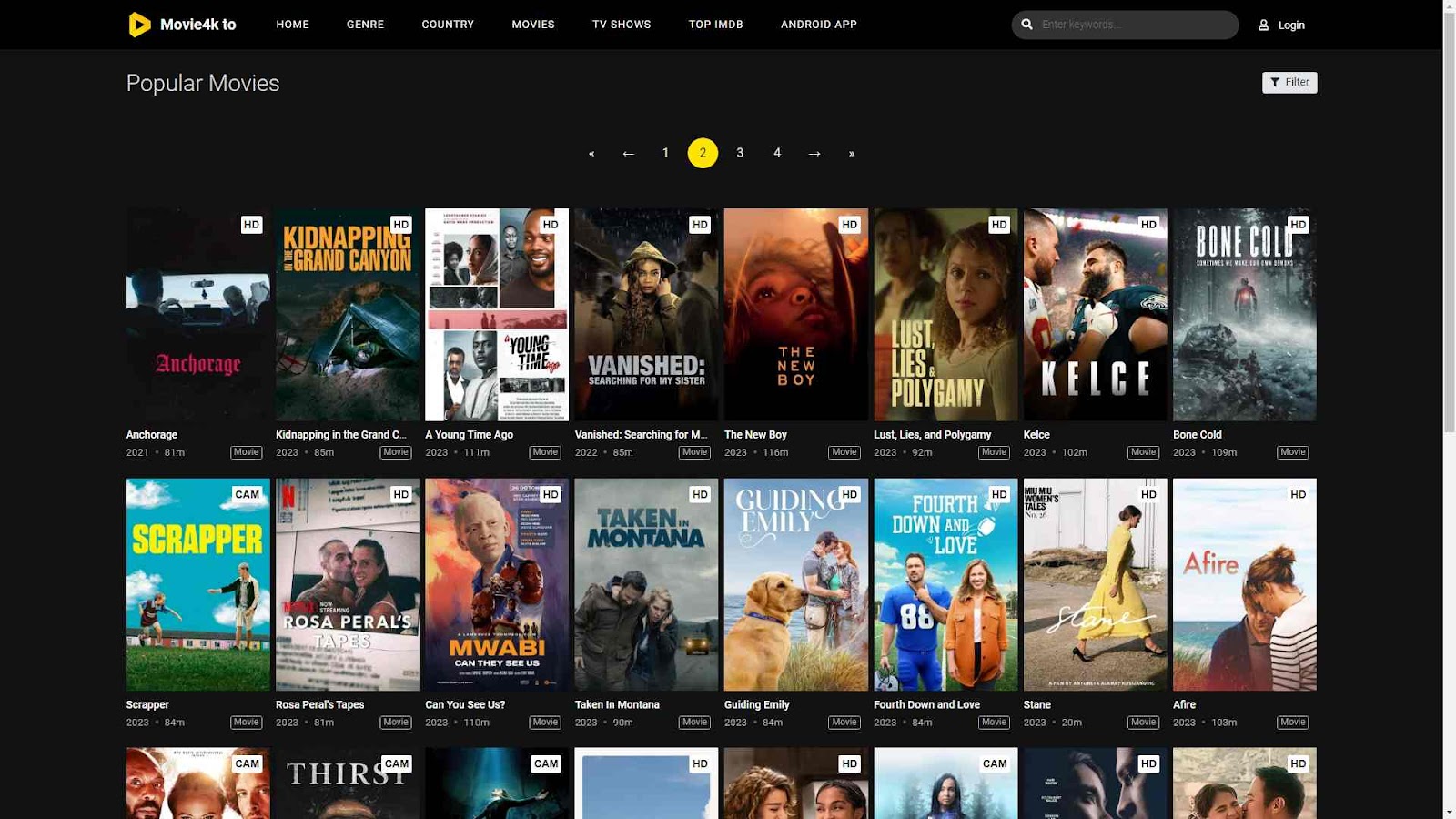The image size is (1456, 819).
Task: Click Taken In Montana title
Action: click(617, 705)
